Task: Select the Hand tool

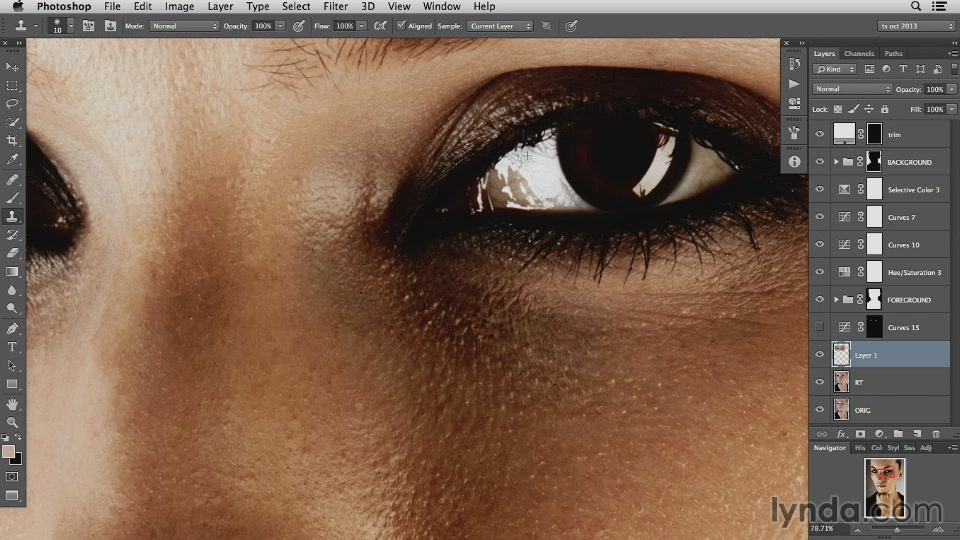Action: pyautogui.click(x=12, y=404)
